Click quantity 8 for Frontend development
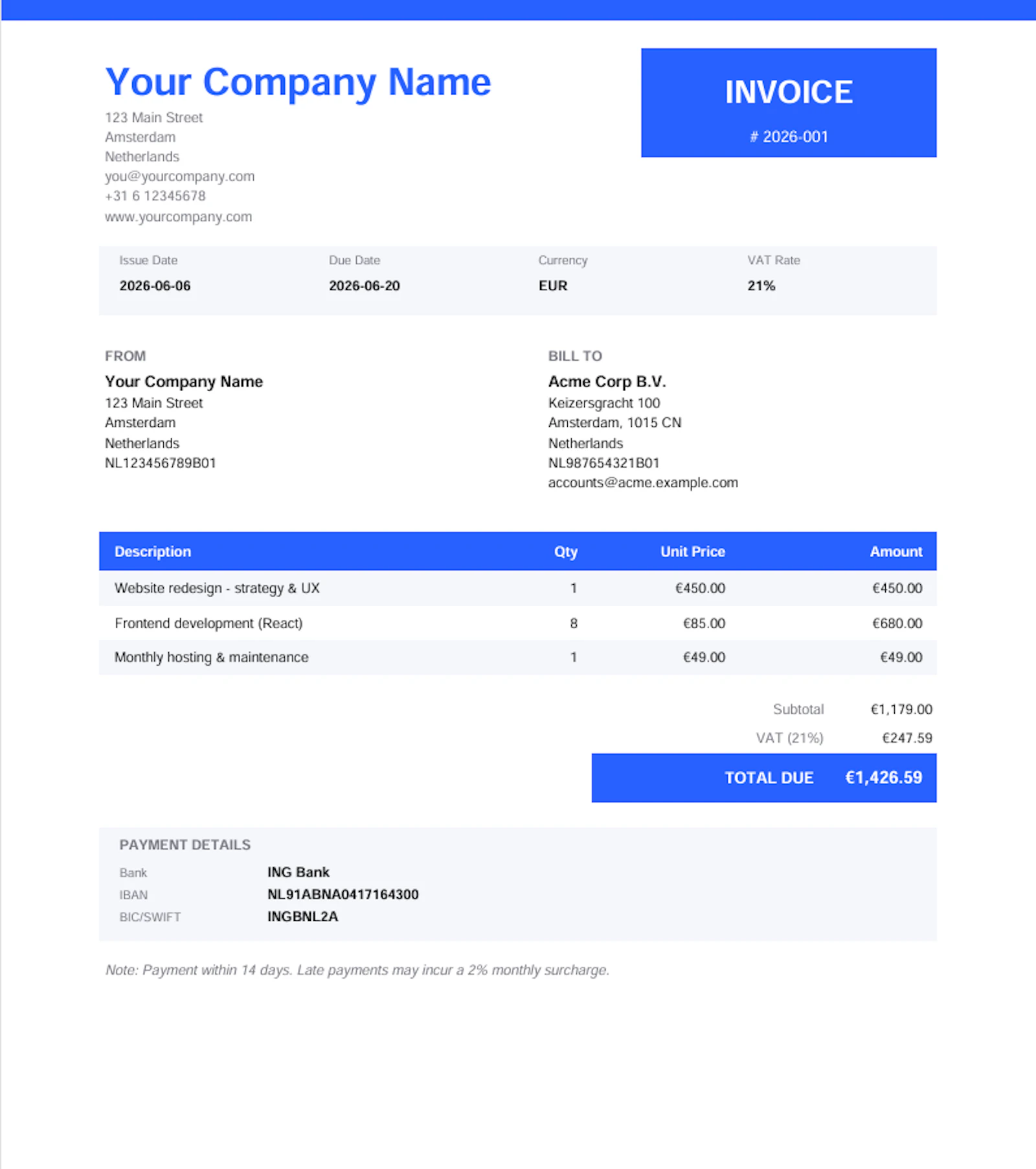 (574, 623)
